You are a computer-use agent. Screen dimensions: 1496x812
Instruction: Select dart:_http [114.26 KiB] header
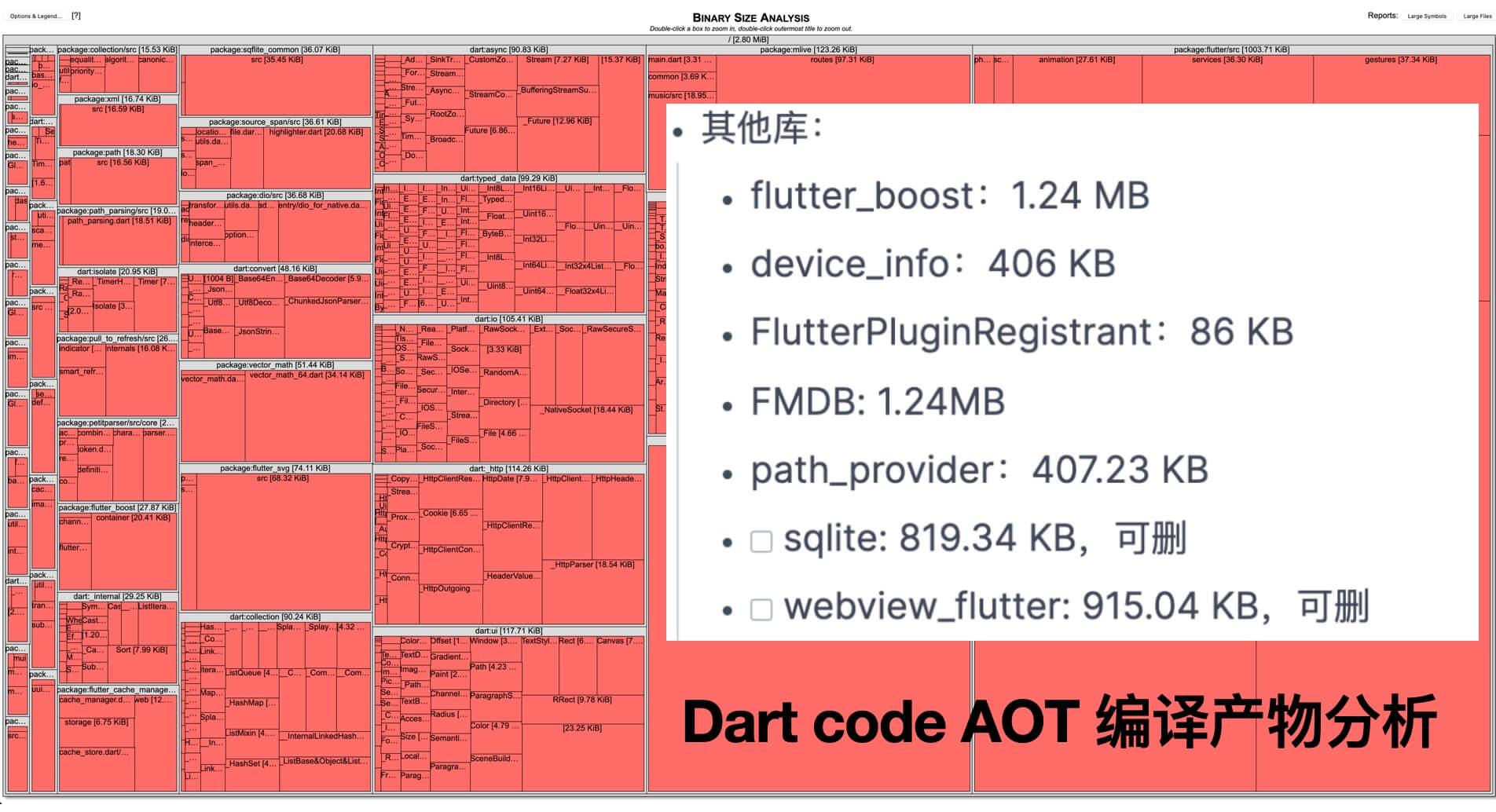pyautogui.click(x=509, y=468)
